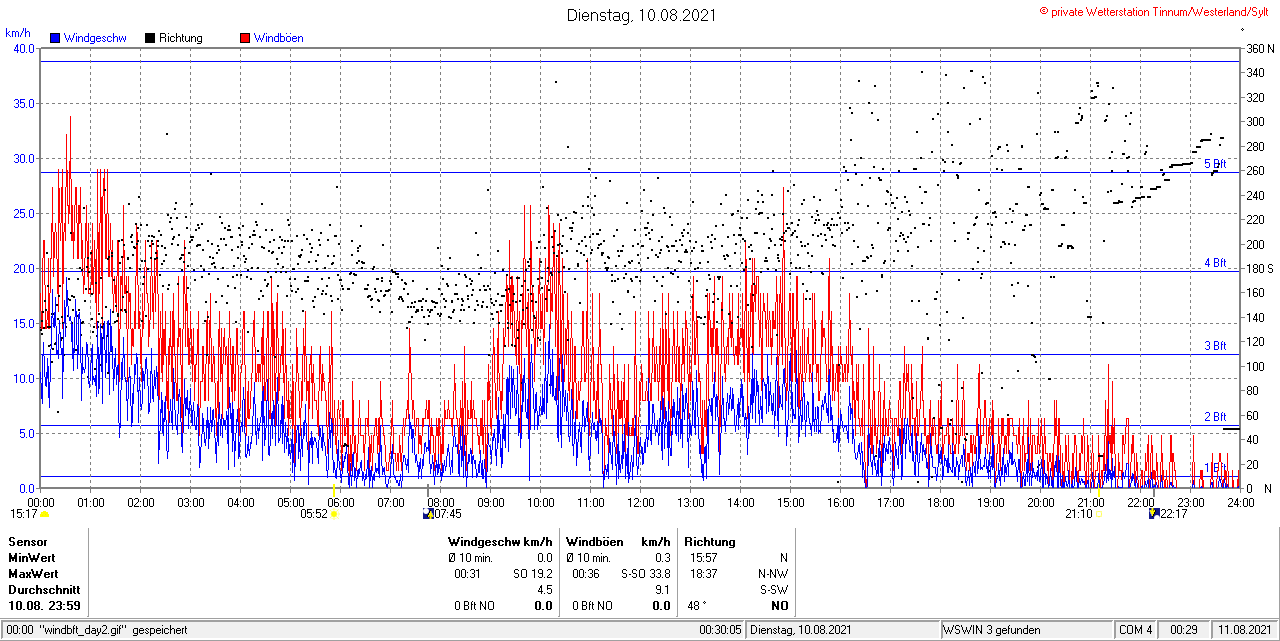1280x641 pixels.
Task: Click the moon icon next to 07:45
Action: 429,513
